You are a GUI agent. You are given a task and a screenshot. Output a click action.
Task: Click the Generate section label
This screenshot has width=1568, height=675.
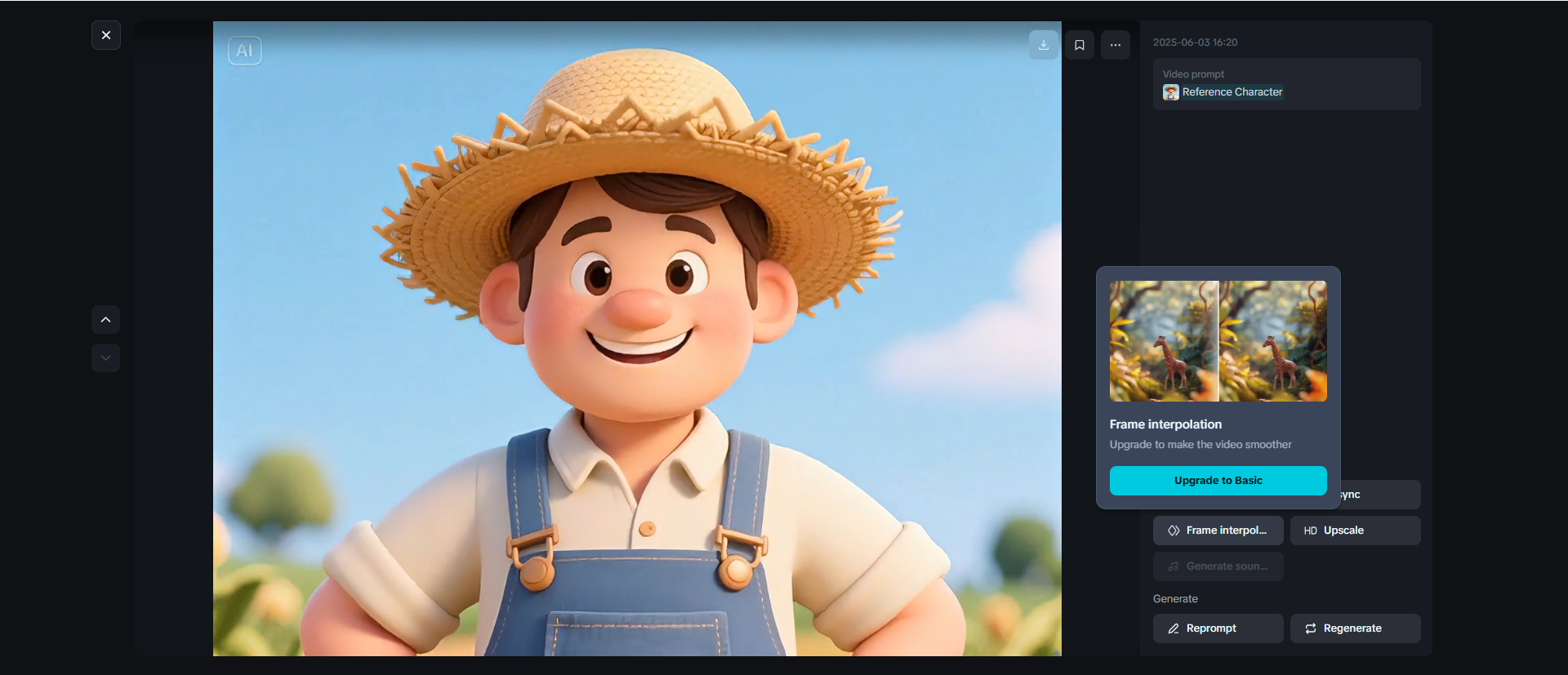(1175, 599)
